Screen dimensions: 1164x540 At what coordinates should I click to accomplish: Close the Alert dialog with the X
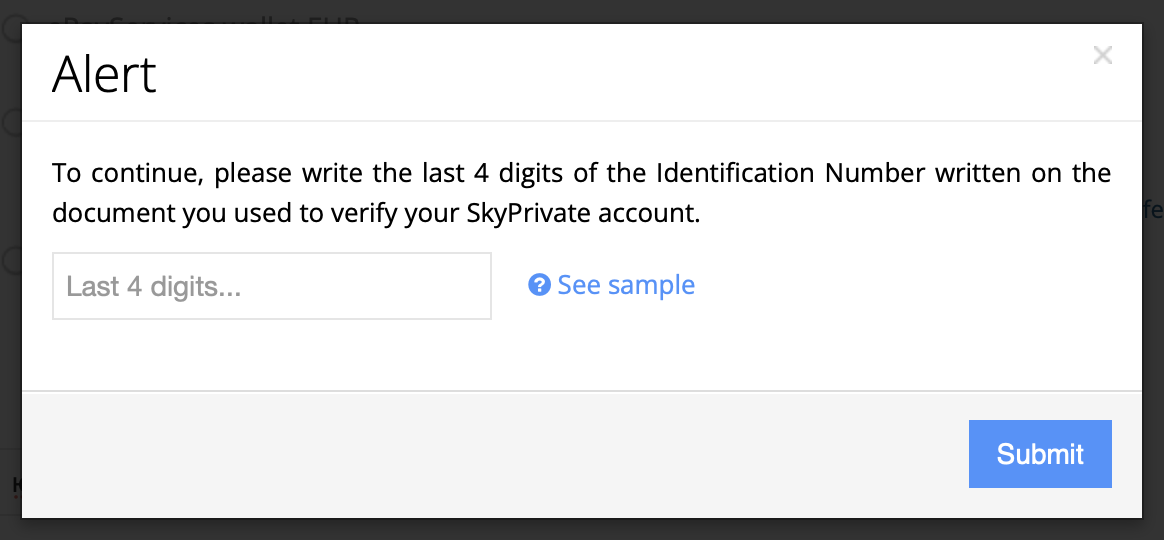click(1102, 55)
